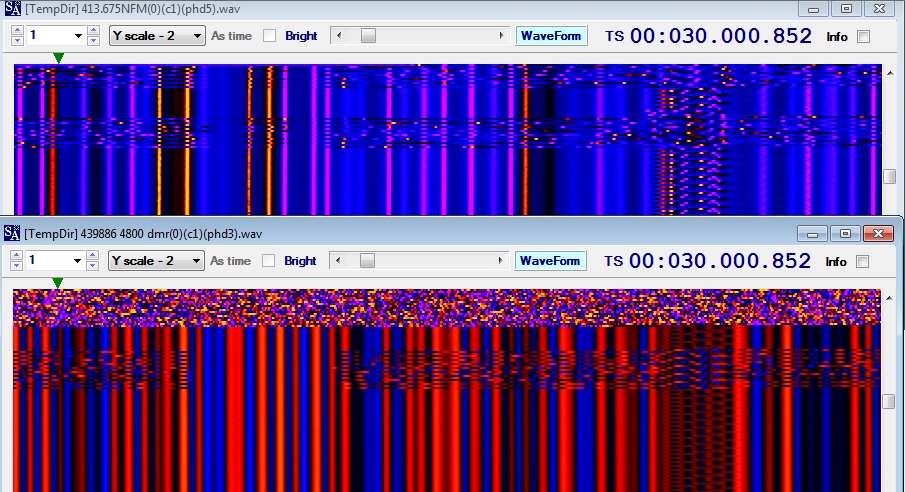Click right down-stepper arrow beside combo in 413.675NFM window
The height and width of the screenshot is (492, 905).
click(94, 40)
